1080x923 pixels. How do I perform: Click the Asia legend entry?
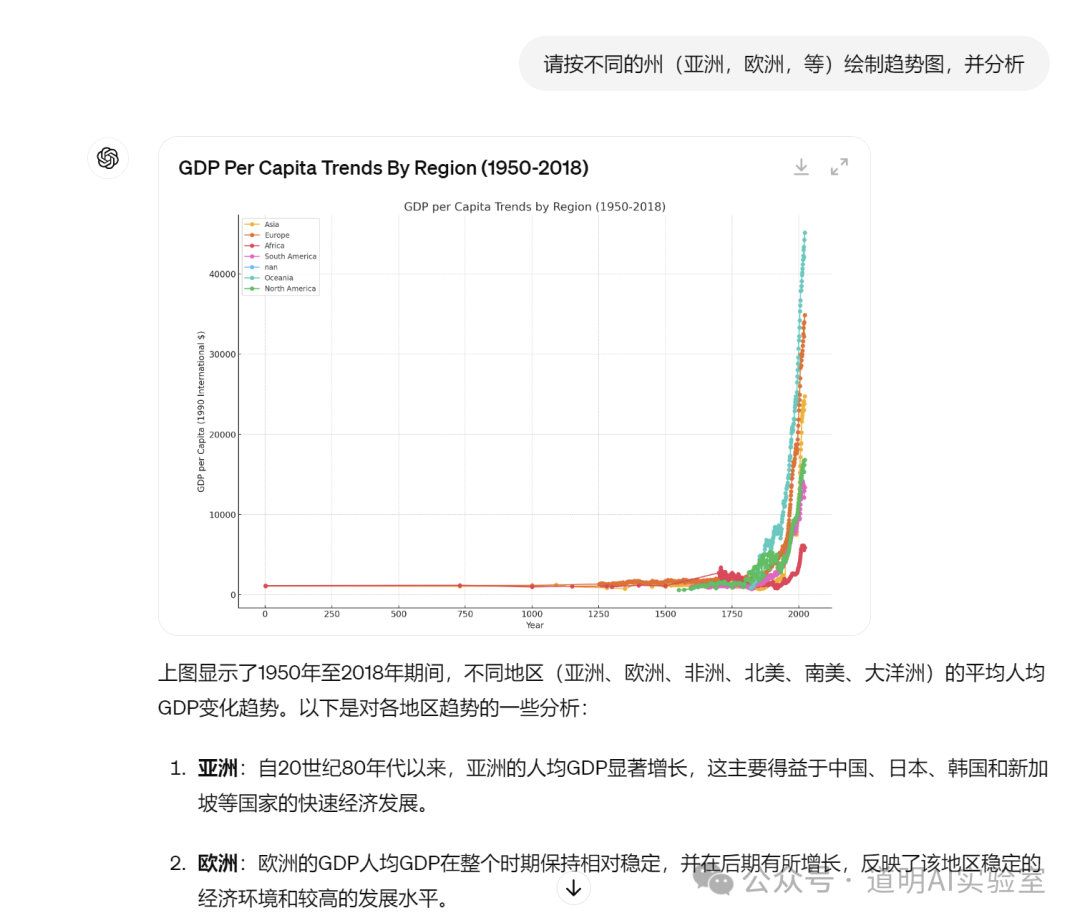pyautogui.click(x=271, y=225)
